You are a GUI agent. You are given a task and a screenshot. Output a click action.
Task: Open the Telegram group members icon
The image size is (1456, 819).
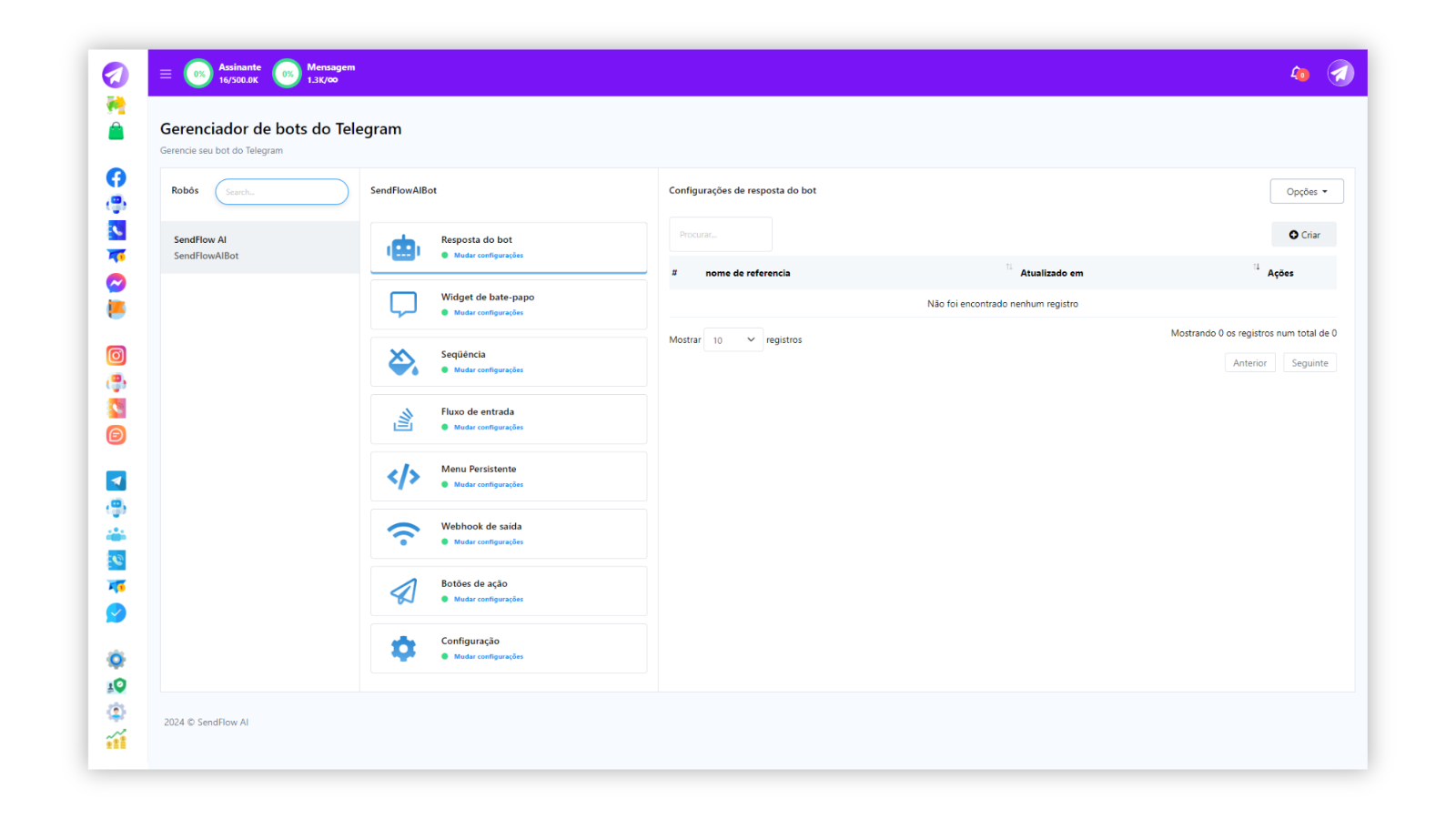[x=116, y=534]
